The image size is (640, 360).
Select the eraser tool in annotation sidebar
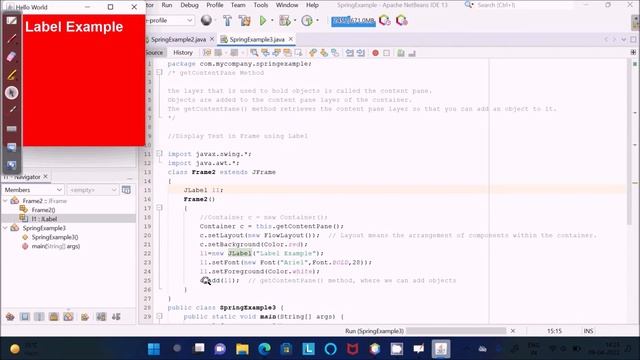(11, 56)
